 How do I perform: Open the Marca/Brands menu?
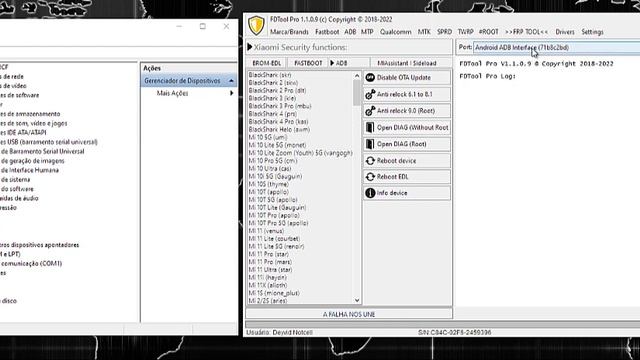289,32
